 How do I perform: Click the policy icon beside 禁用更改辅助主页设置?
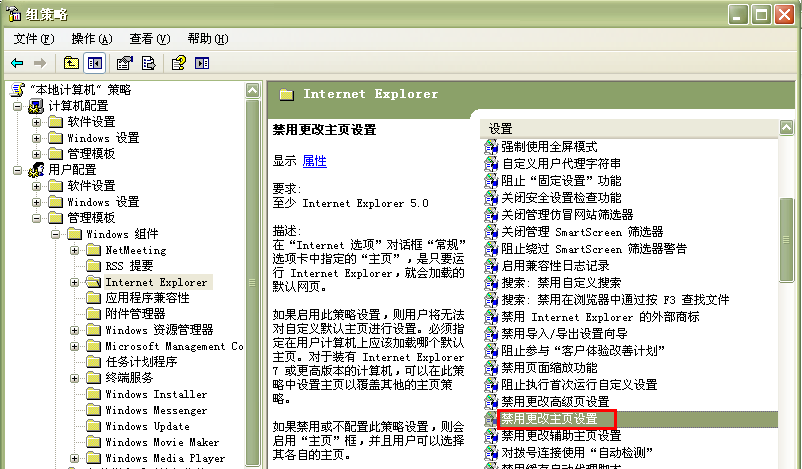coord(491,436)
